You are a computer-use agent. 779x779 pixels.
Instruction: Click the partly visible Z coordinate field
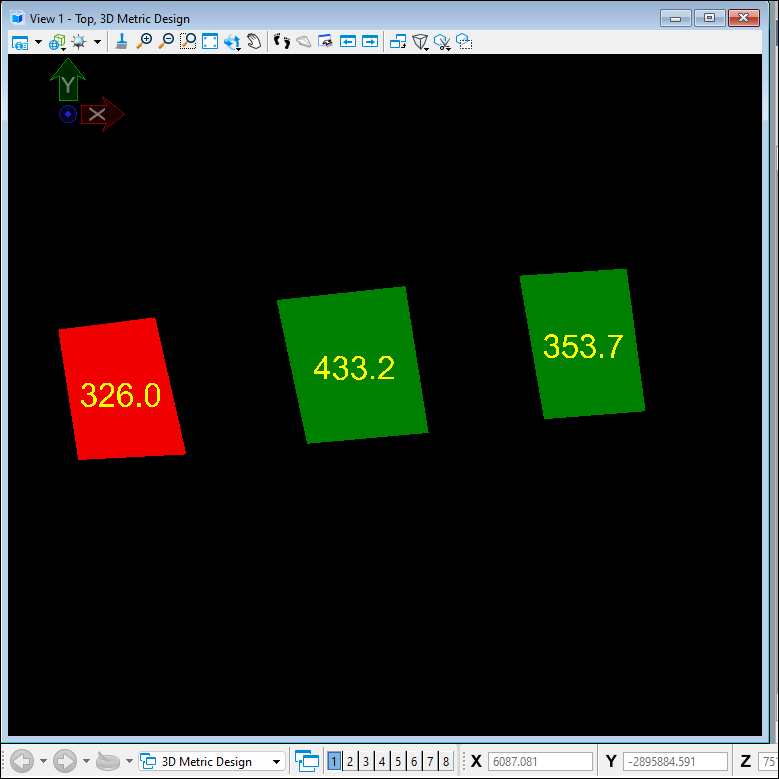click(768, 761)
